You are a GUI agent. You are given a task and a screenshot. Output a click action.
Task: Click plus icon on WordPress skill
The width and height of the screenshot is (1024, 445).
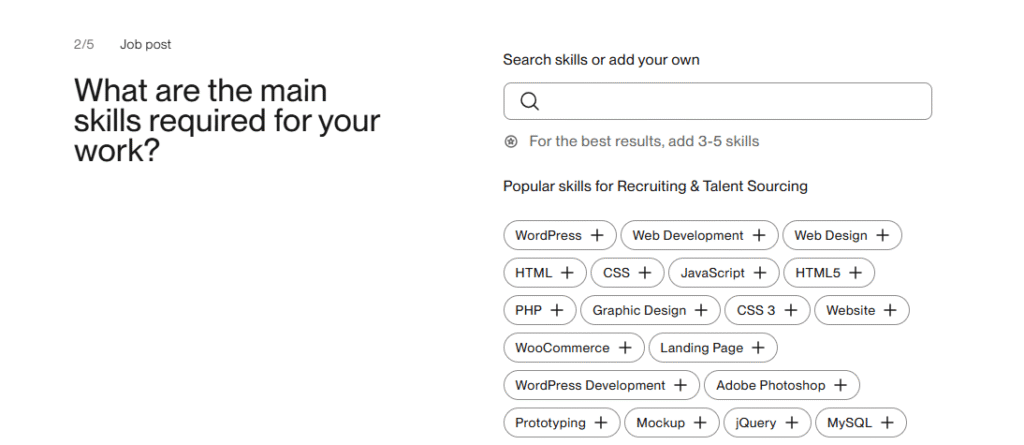[597, 236]
